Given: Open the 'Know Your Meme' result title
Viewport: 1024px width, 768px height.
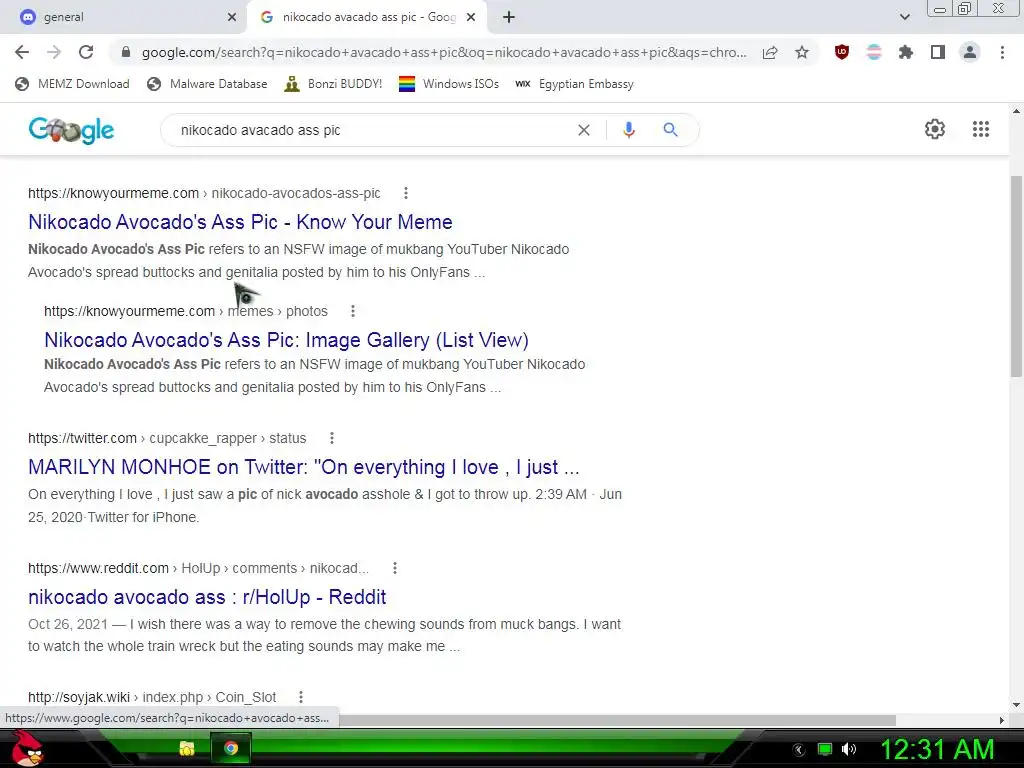Looking at the screenshot, I should pos(240,222).
